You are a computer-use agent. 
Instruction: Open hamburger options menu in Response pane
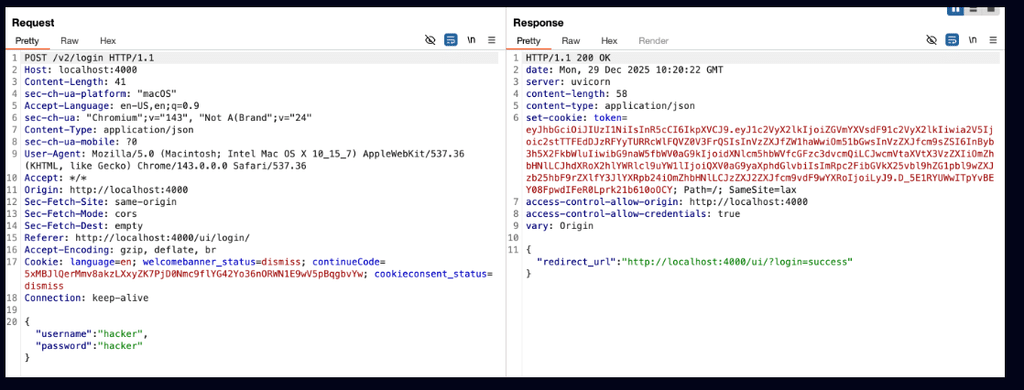[993, 41]
